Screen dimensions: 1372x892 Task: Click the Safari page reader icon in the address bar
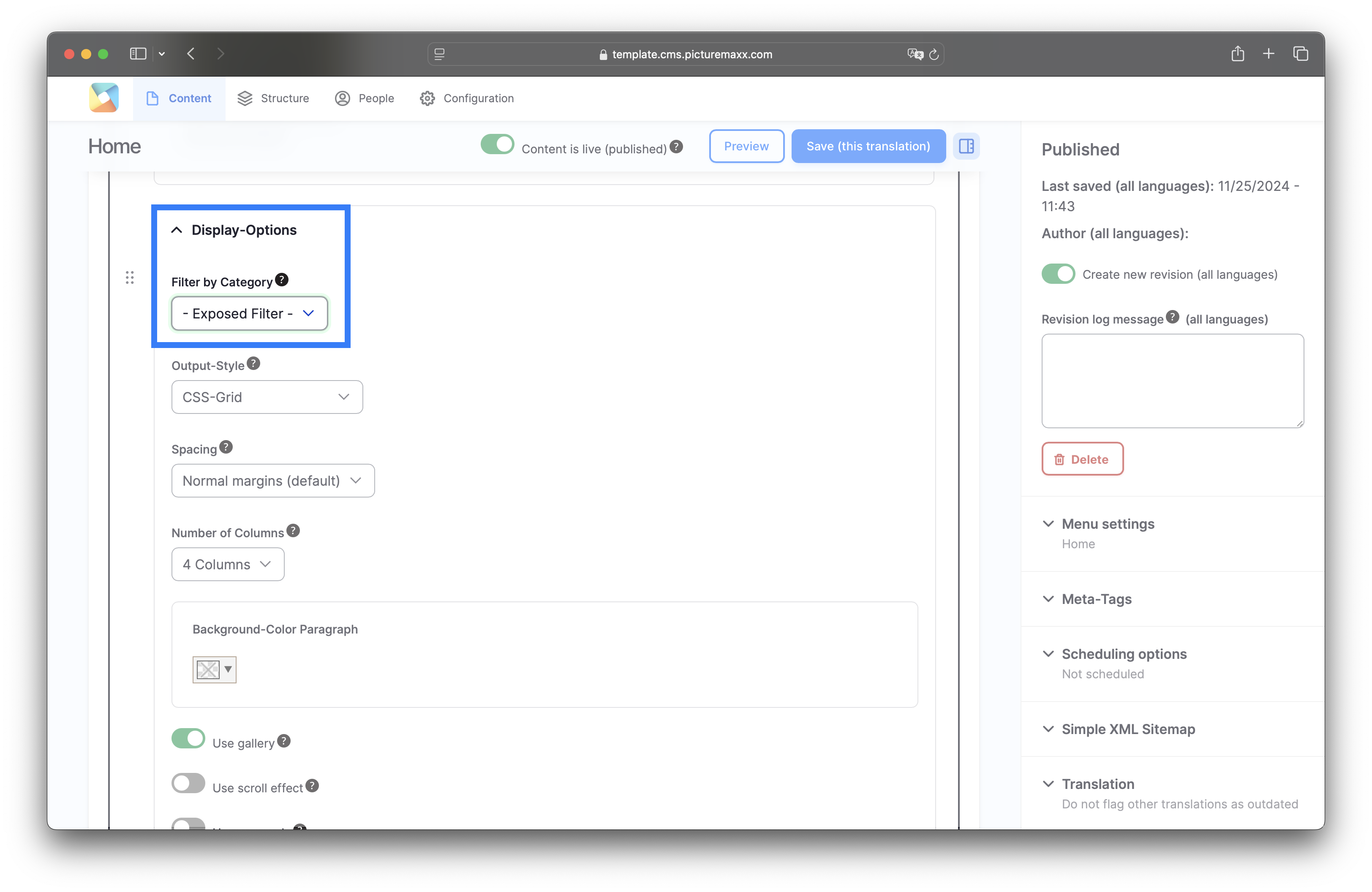click(439, 54)
